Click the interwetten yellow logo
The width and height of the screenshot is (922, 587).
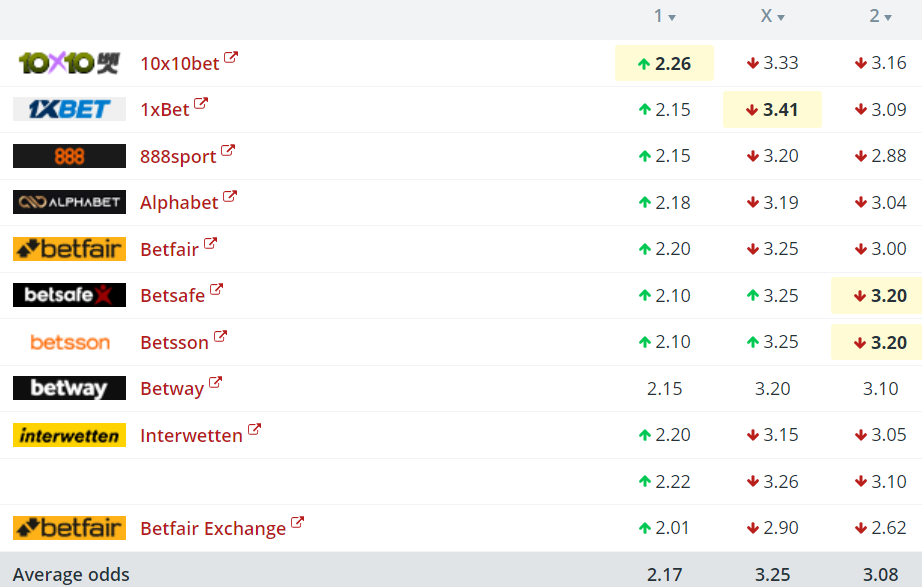[69, 435]
